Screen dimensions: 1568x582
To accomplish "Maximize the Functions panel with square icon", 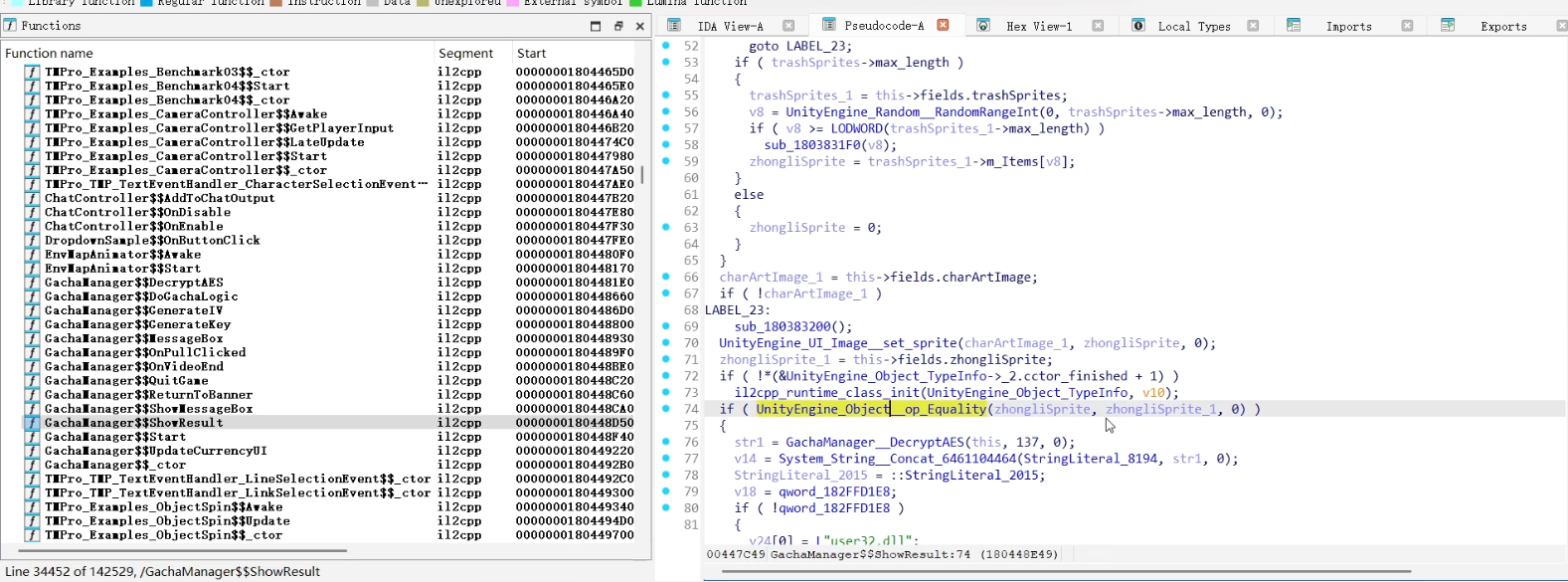I will (596, 26).
